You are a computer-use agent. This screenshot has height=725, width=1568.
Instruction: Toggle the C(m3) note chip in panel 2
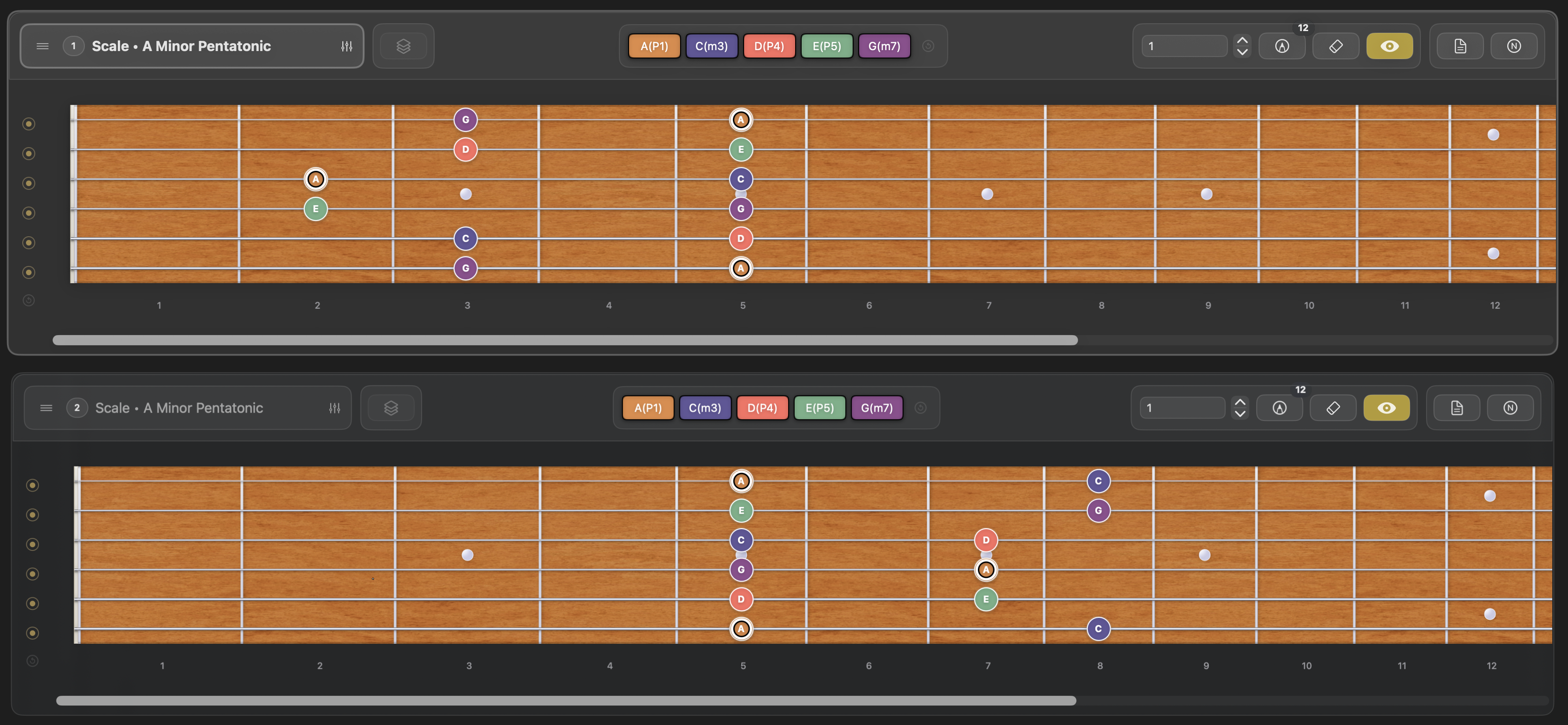click(705, 408)
